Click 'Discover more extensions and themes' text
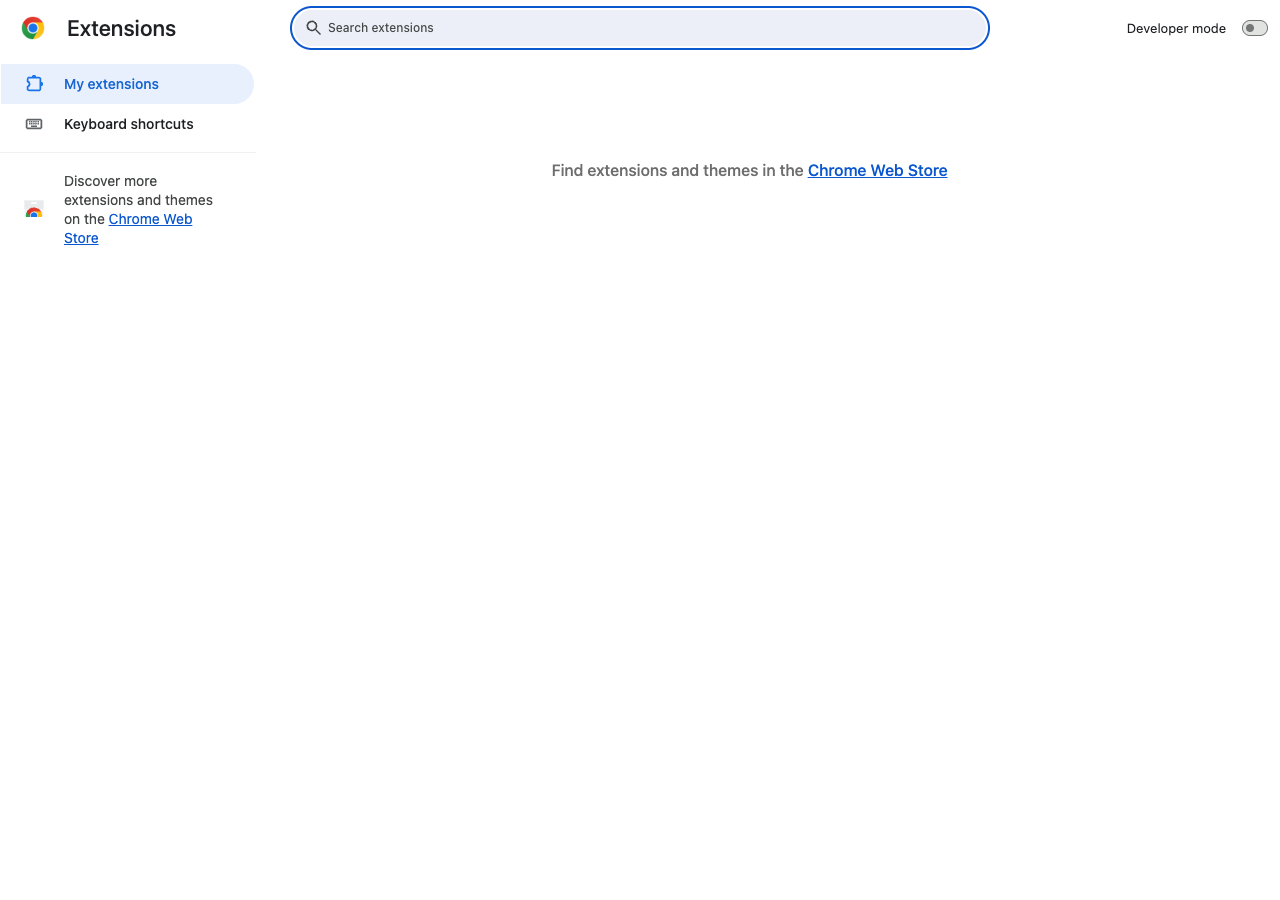1280x900 pixels. 138,190
